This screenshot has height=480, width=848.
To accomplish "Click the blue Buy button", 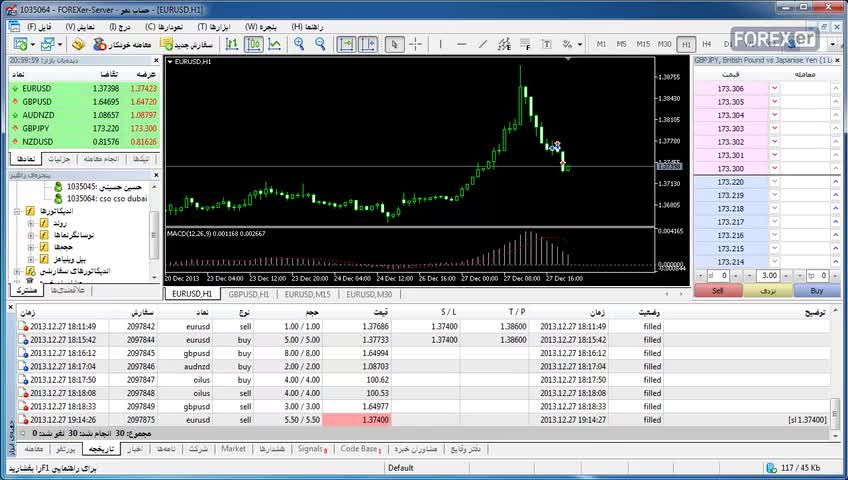I will pos(817,291).
